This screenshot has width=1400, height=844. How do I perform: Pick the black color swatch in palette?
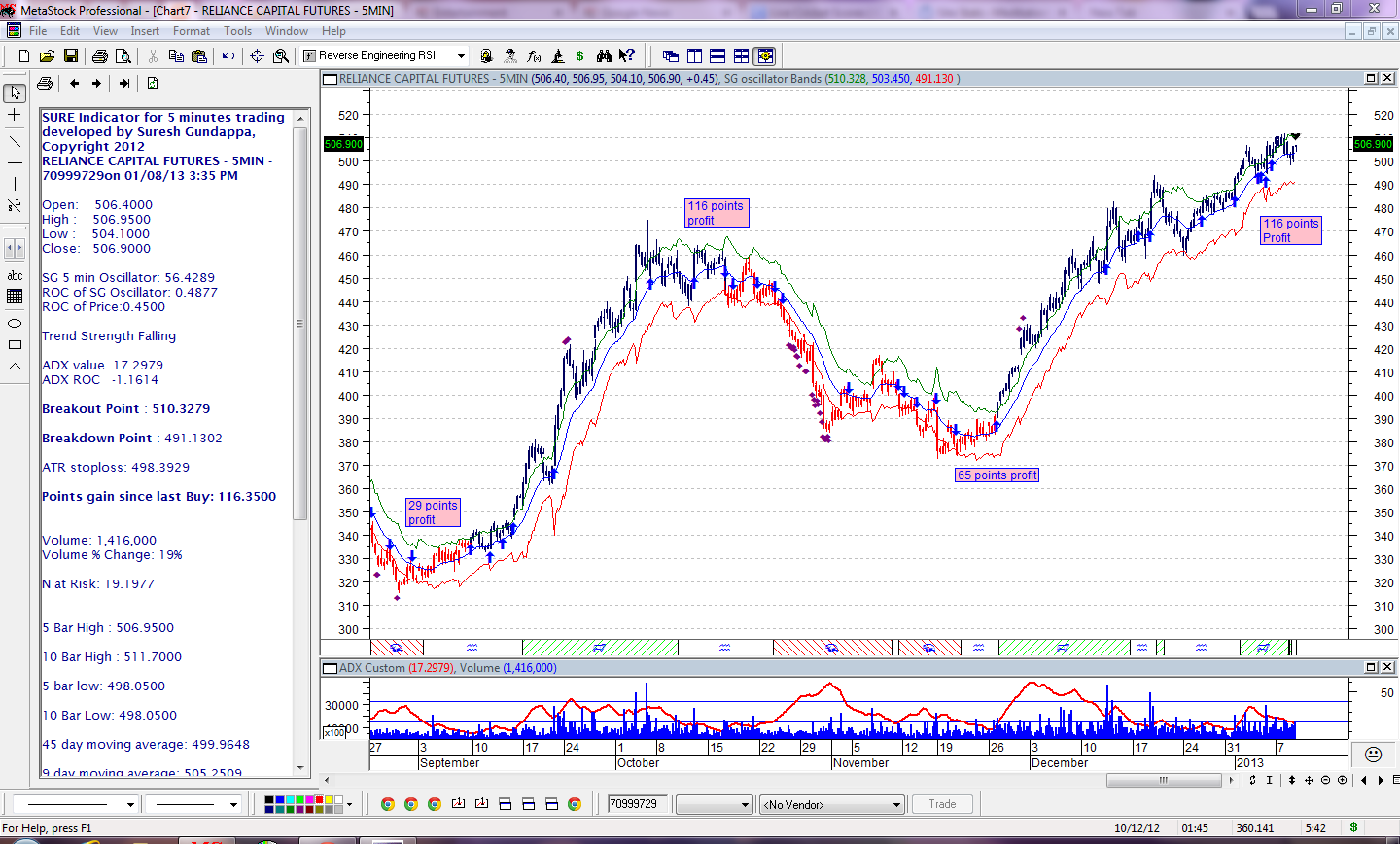click(x=269, y=799)
